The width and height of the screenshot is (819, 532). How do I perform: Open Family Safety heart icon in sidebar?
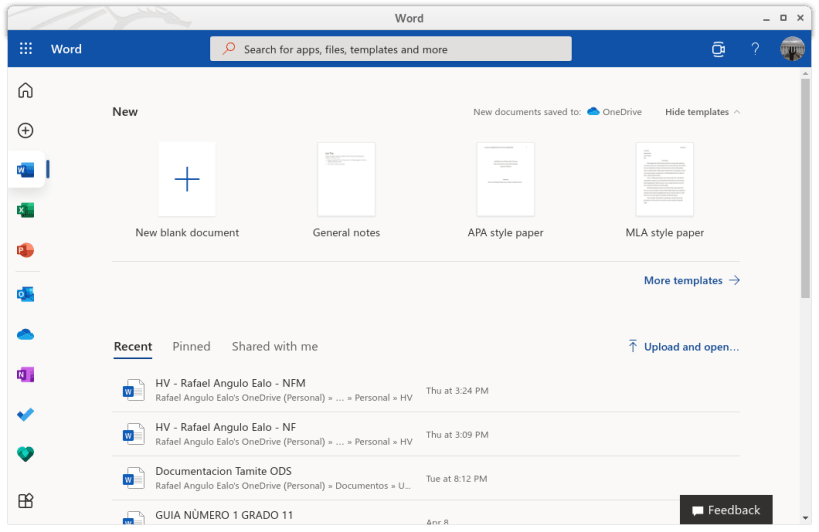[25, 454]
